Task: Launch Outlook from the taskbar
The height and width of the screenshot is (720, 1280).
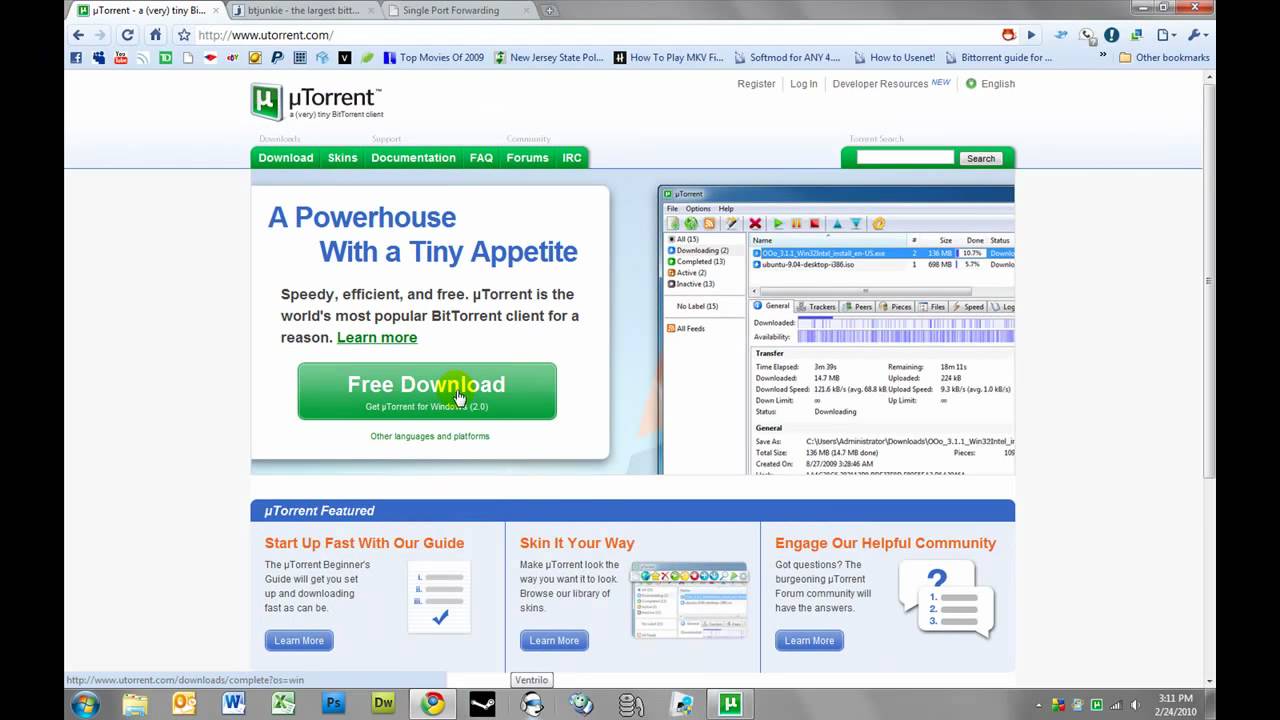Action: click(185, 704)
